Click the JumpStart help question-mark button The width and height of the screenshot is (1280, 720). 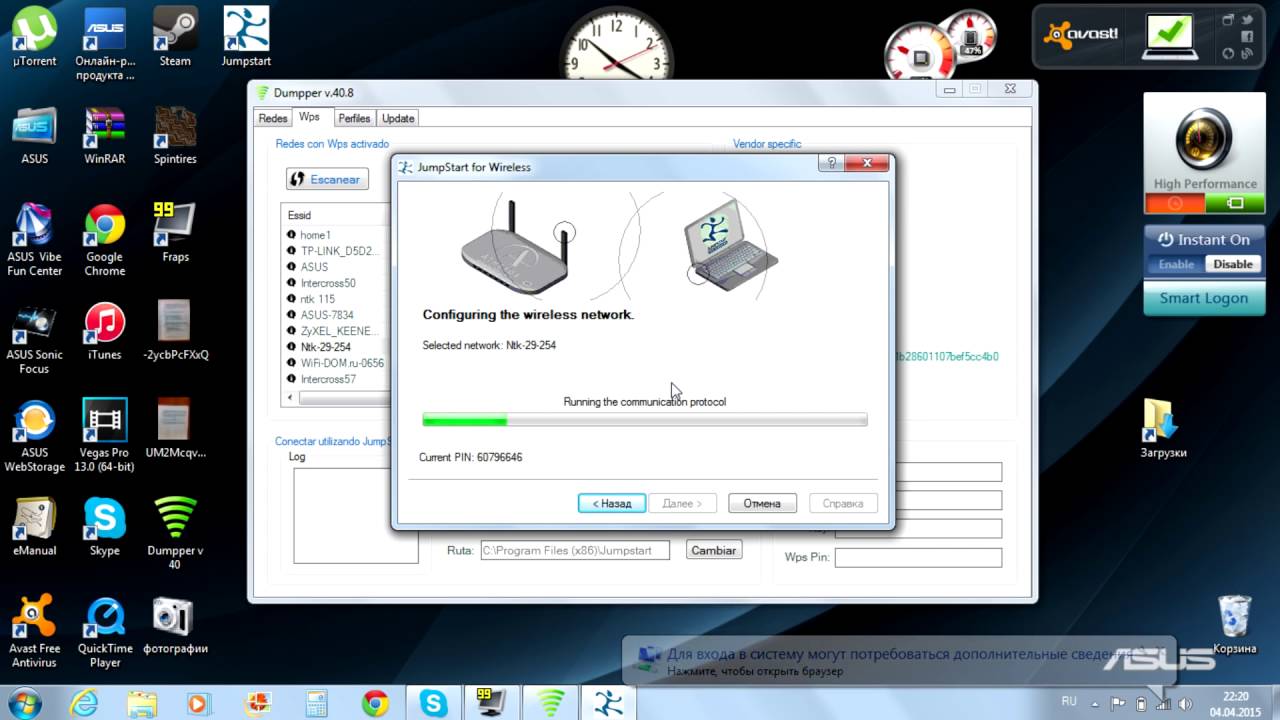[830, 163]
